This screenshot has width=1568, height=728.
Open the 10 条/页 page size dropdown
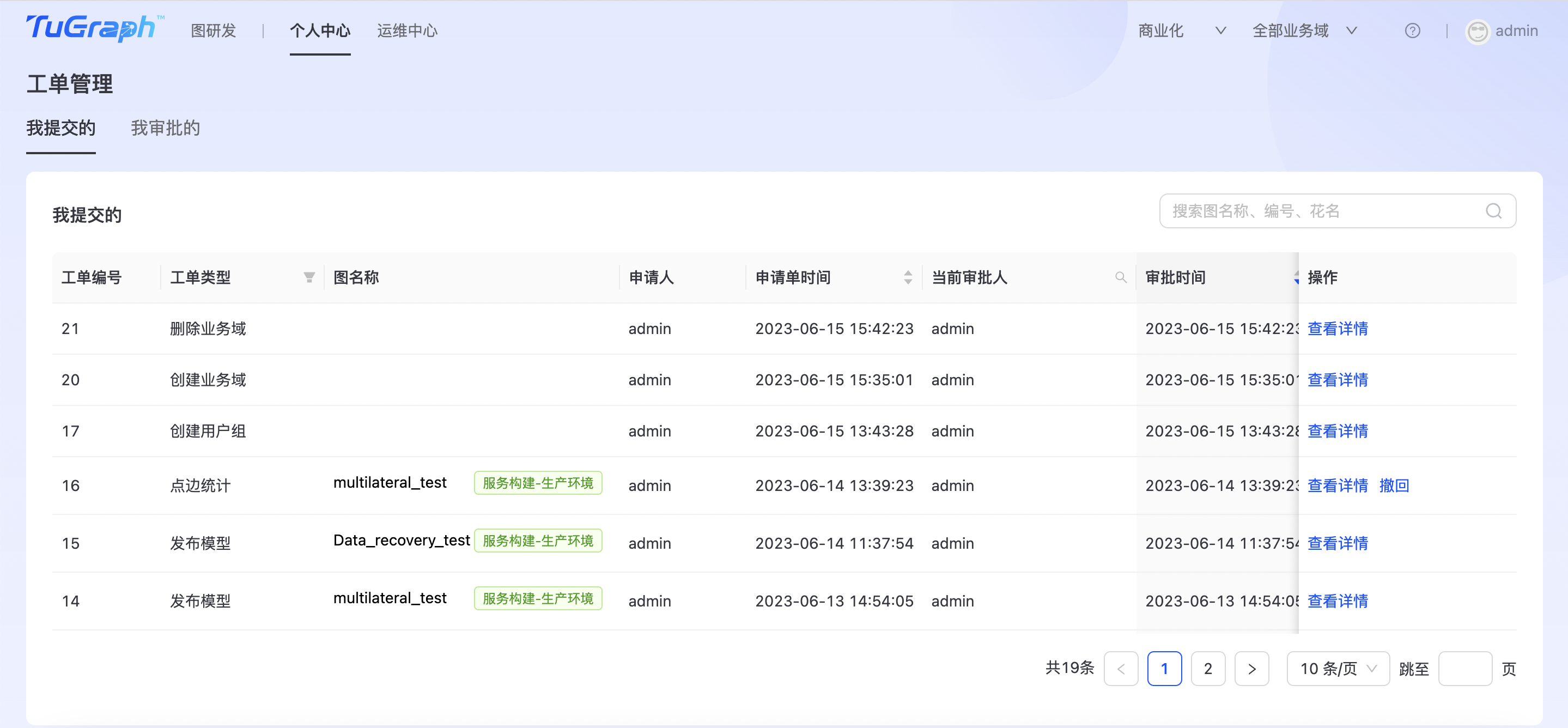pyautogui.click(x=1338, y=669)
